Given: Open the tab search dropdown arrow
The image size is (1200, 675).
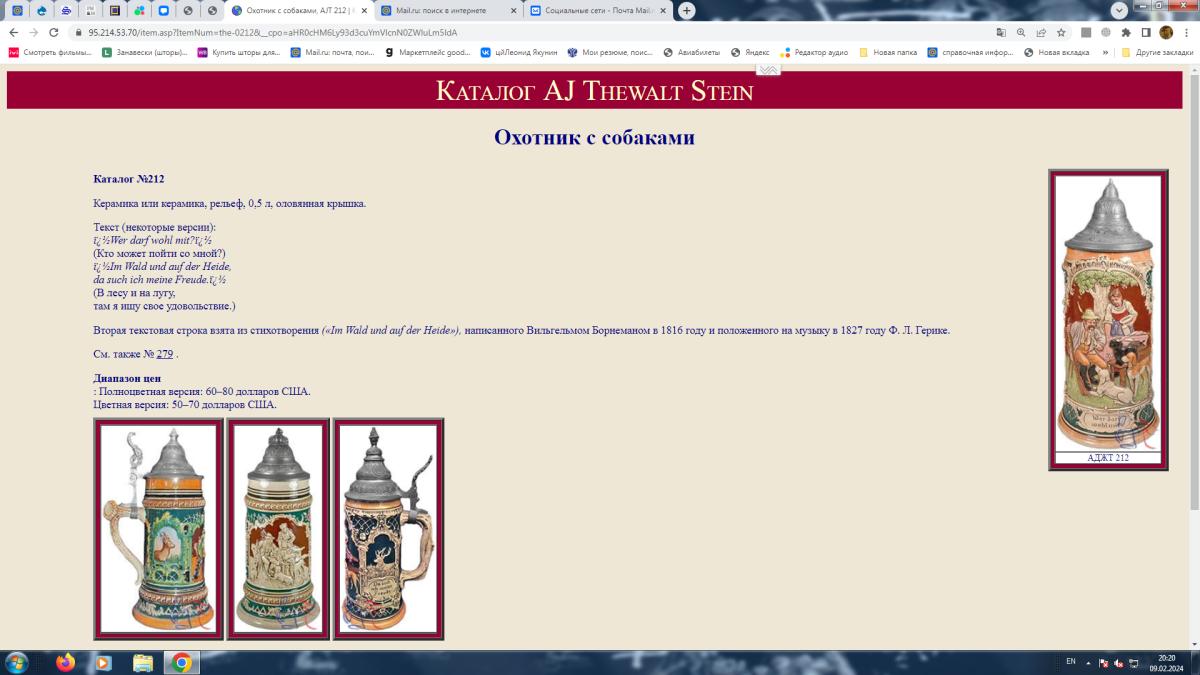Looking at the screenshot, I should point(1120,9).
